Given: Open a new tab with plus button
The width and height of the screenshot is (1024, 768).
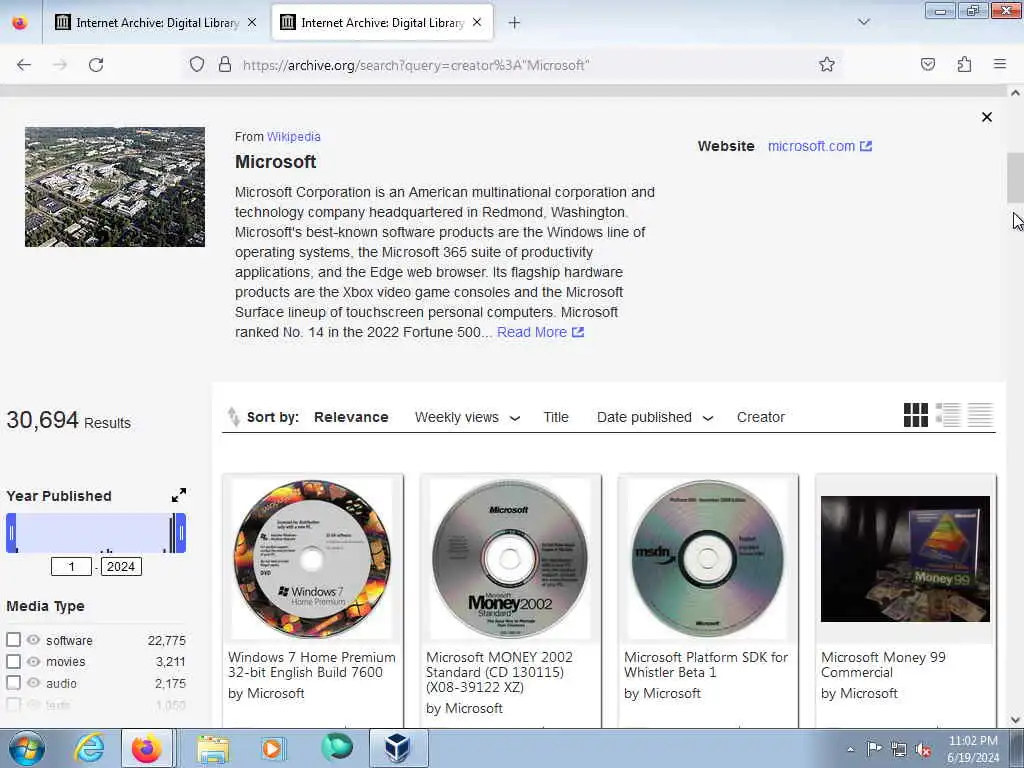Looking at the screenshot, I should (x=515, y=23).
